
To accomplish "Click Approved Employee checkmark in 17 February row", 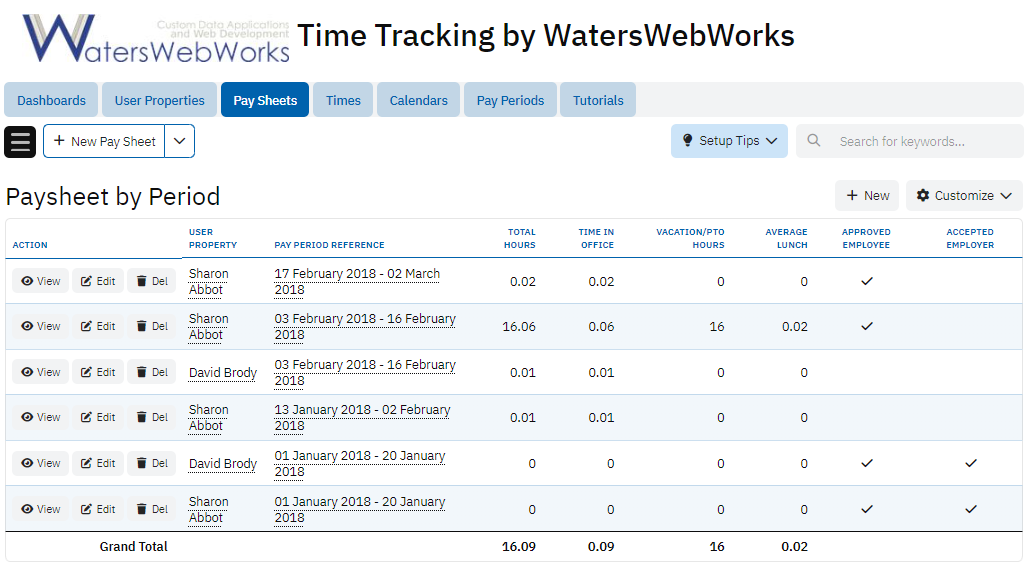I will pos(866,282).
